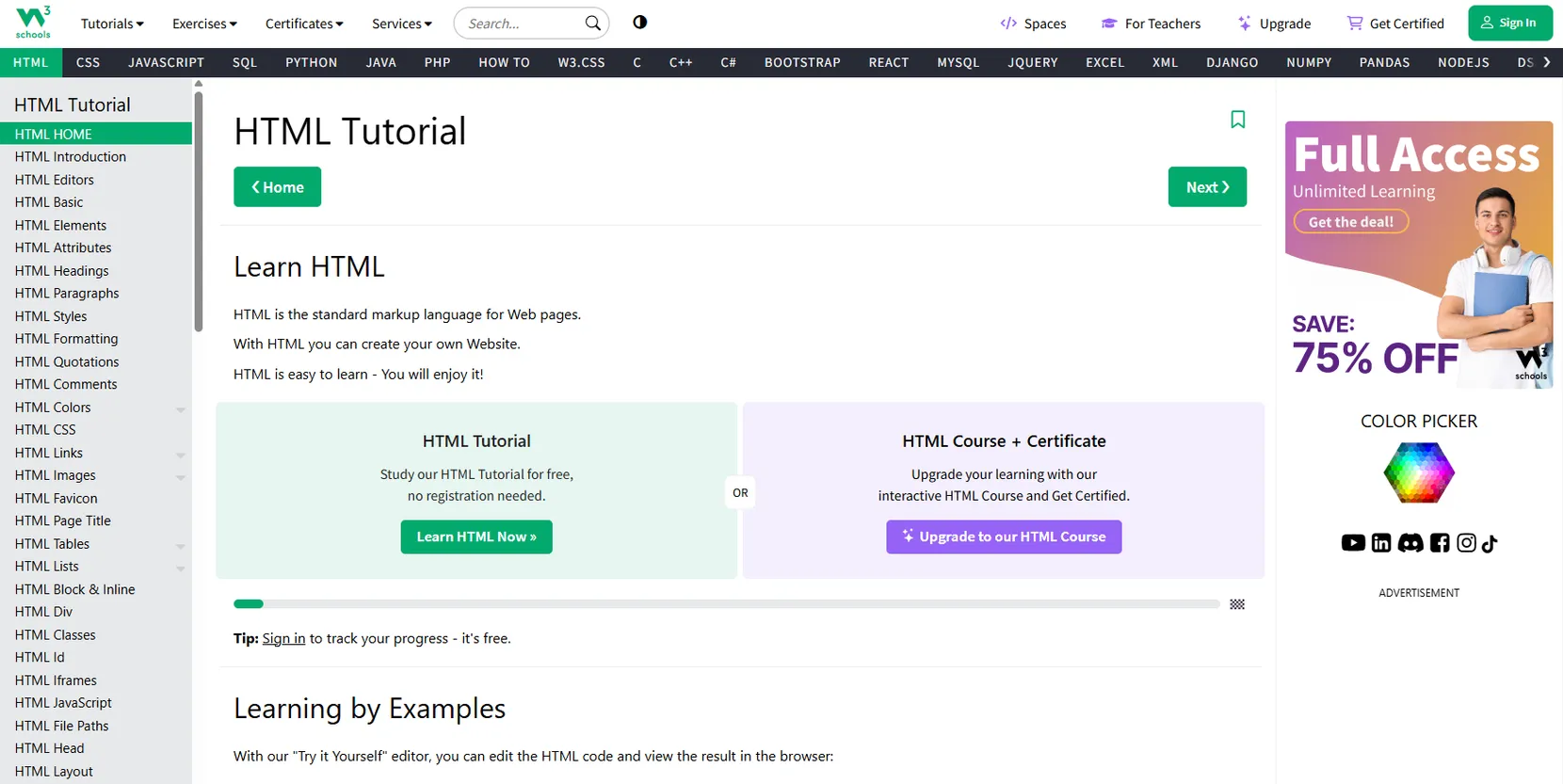The width and height of the screenshot is (1563, 784).
Task: Open the Services dropdown menu
Action: coord(402,24)
